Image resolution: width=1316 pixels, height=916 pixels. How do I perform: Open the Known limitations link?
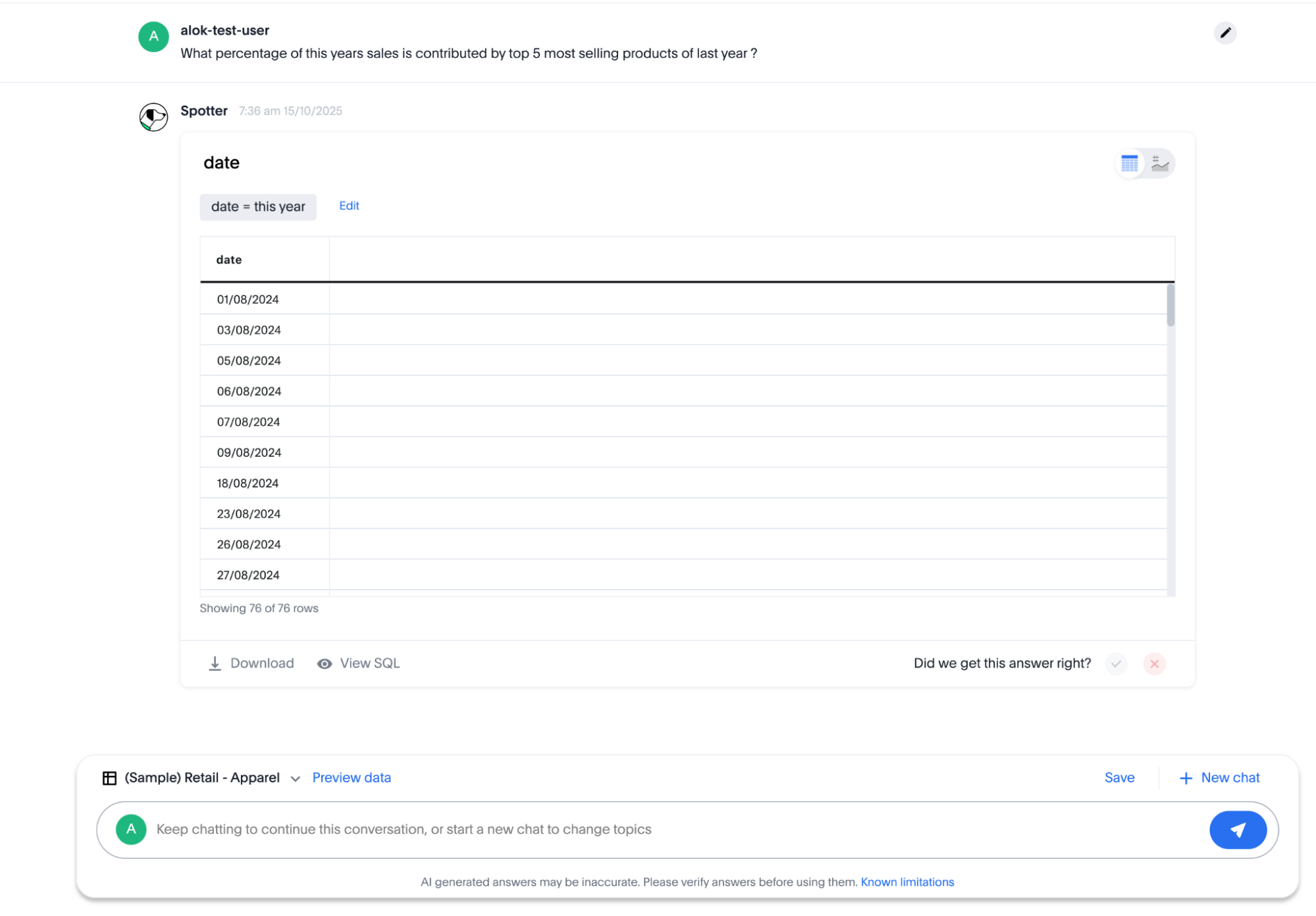pos(907,882)
